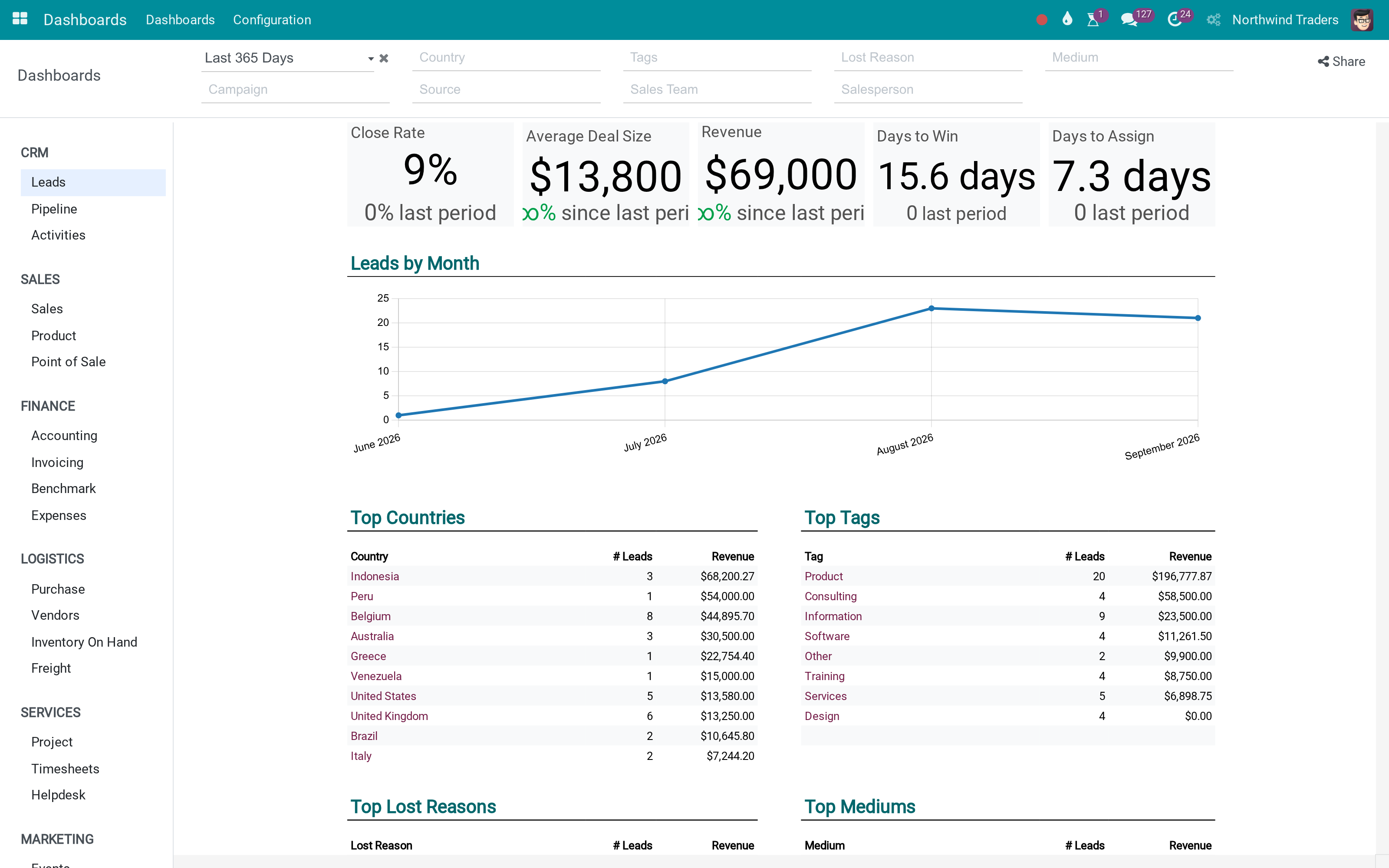Open the Accounting dashboard
Screen dimensions: 1389x868
click(93, 436)
